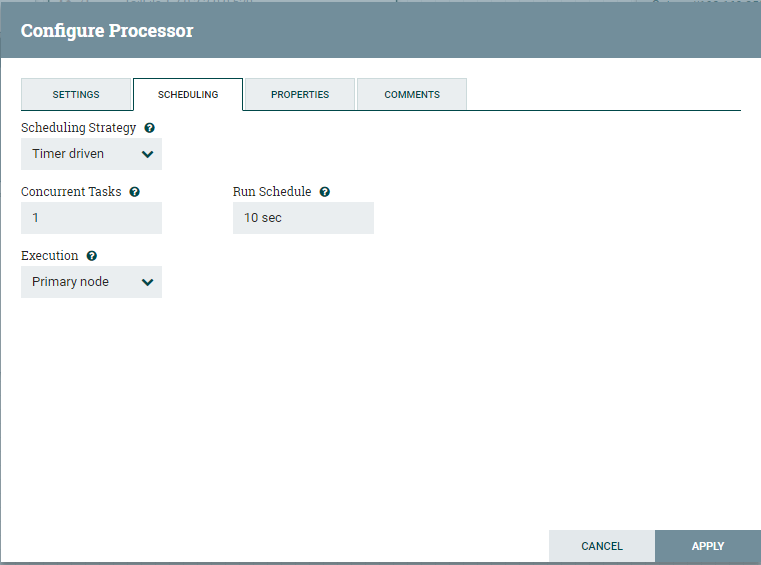
Task: Focus the Concurrent Tasks input field
Action: click(91, 218)
